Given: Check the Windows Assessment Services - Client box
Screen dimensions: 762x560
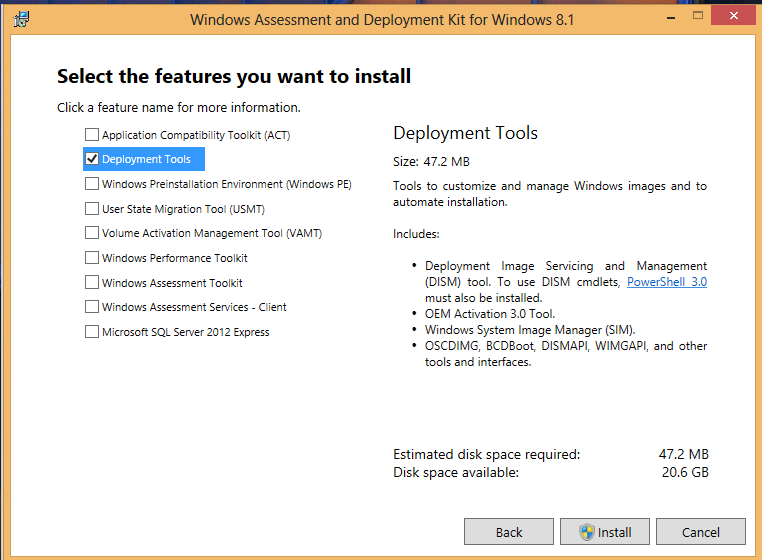Looking at the screenshot, I should point(92,307).
